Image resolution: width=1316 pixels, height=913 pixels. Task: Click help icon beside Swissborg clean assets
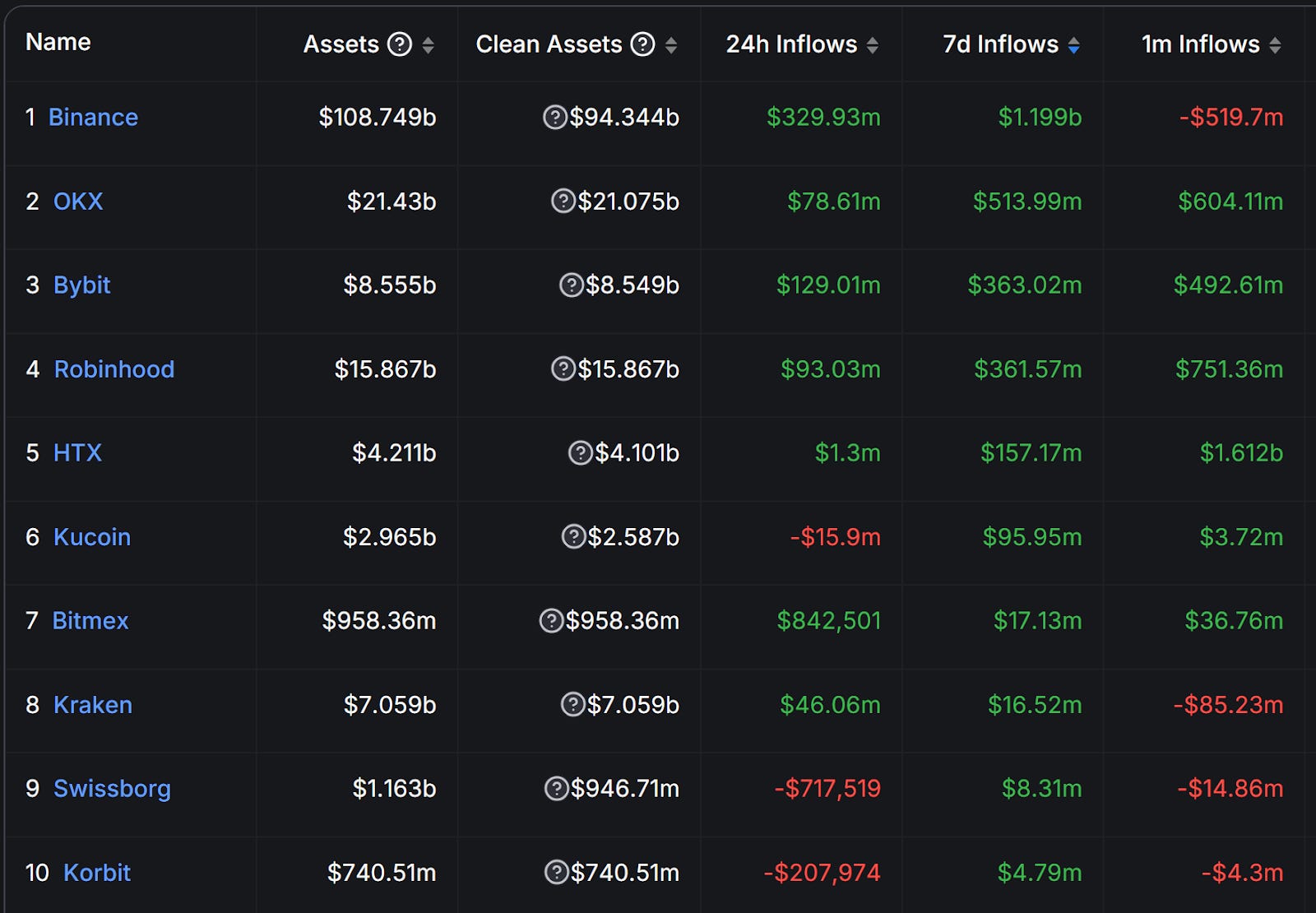tap(557, 788)
